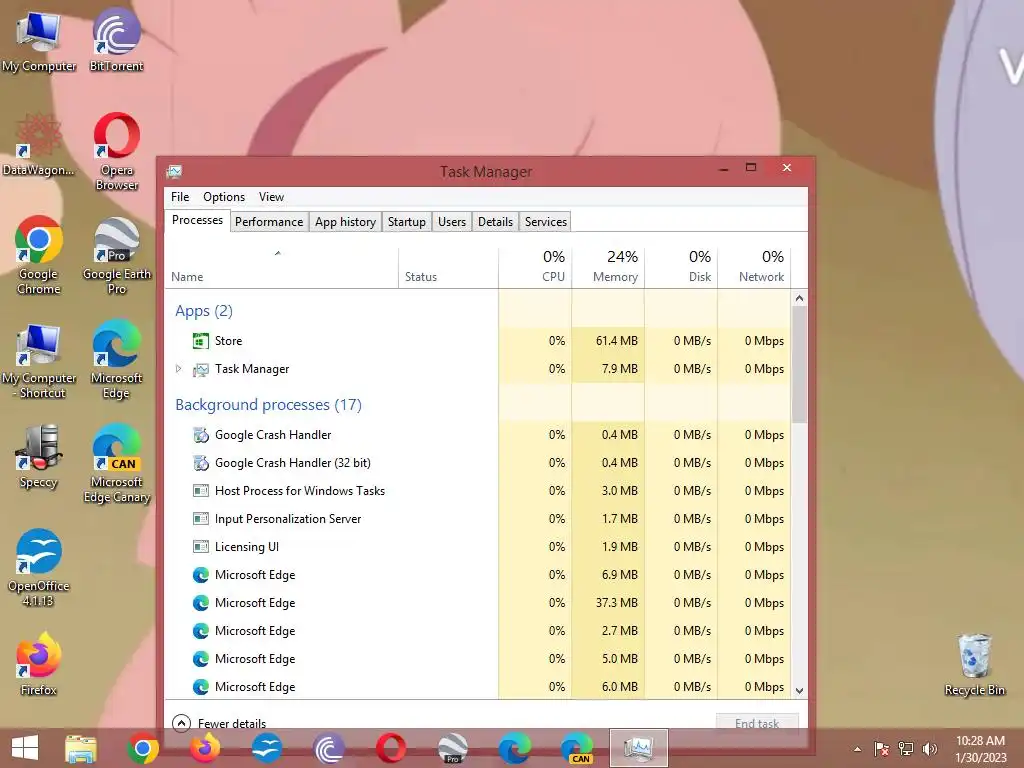The width and height of the screenshot is (1024, 768).
Task: Launch Edge Canary from the taskbar
Action: [x=577, y=748]
